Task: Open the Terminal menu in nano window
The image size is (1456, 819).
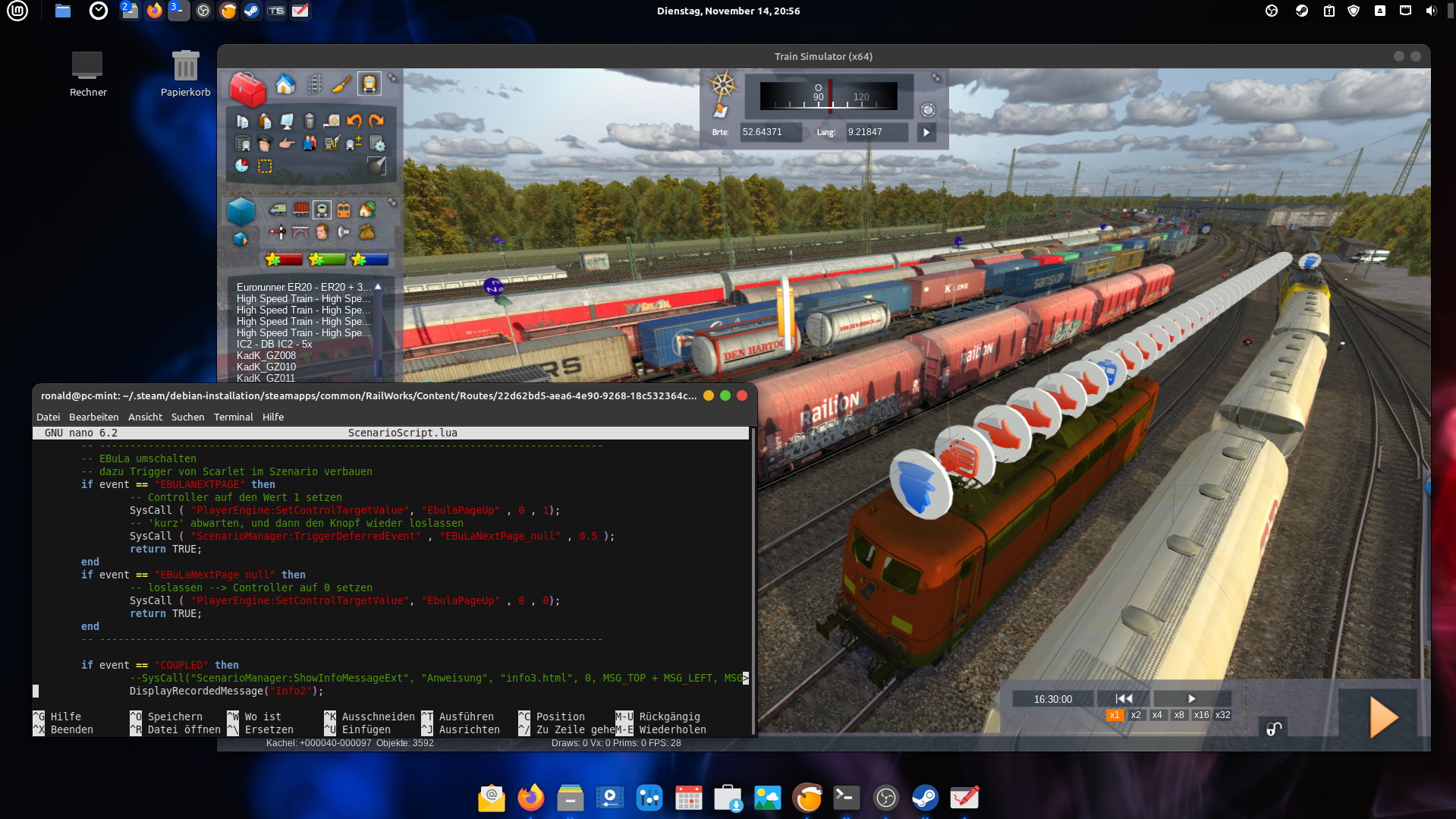Action: (x=233, y=417)
